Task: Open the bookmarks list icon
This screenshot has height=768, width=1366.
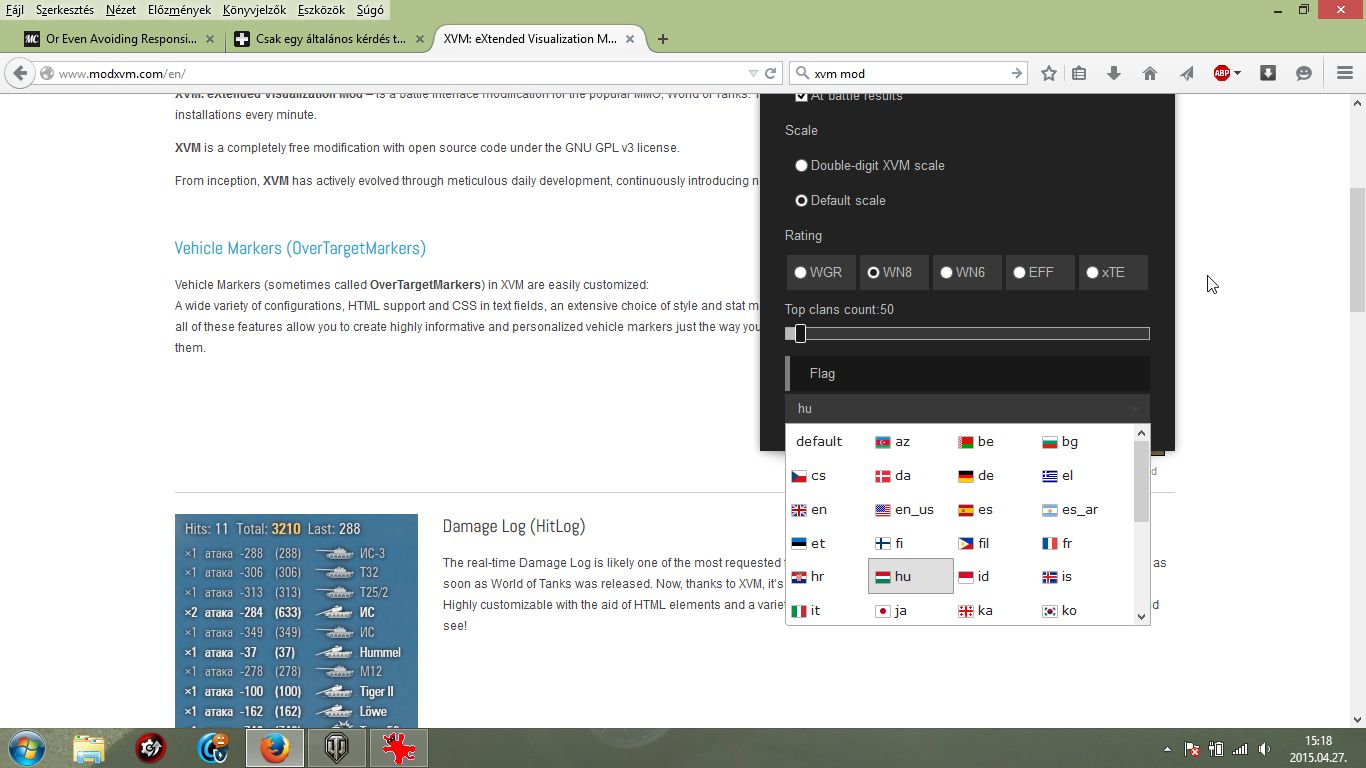Action: click(x=1079, y=73)
